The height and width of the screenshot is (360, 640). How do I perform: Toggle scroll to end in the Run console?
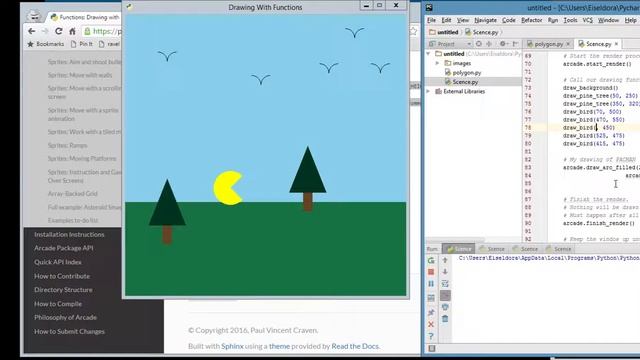pyautogui.click(x=445, y=296)
